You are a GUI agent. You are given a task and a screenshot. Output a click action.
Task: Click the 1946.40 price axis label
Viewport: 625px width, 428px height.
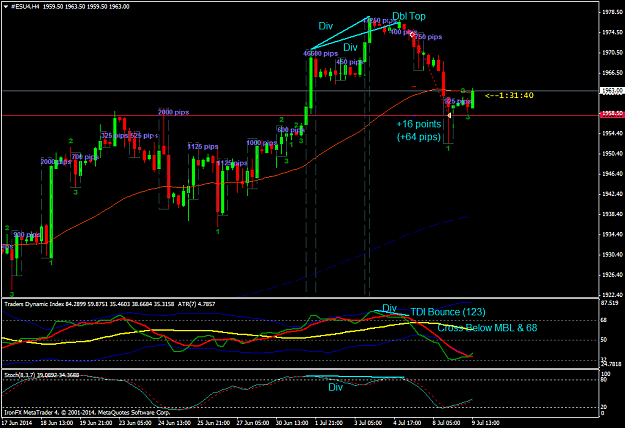click(x=613, y=174)
